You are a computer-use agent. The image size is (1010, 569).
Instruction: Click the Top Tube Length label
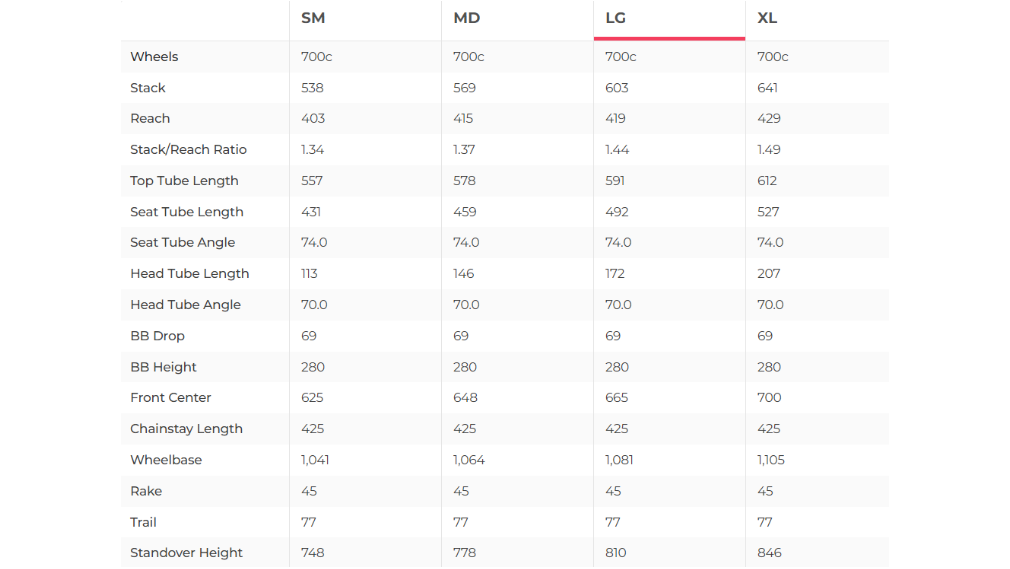[184, 181]
